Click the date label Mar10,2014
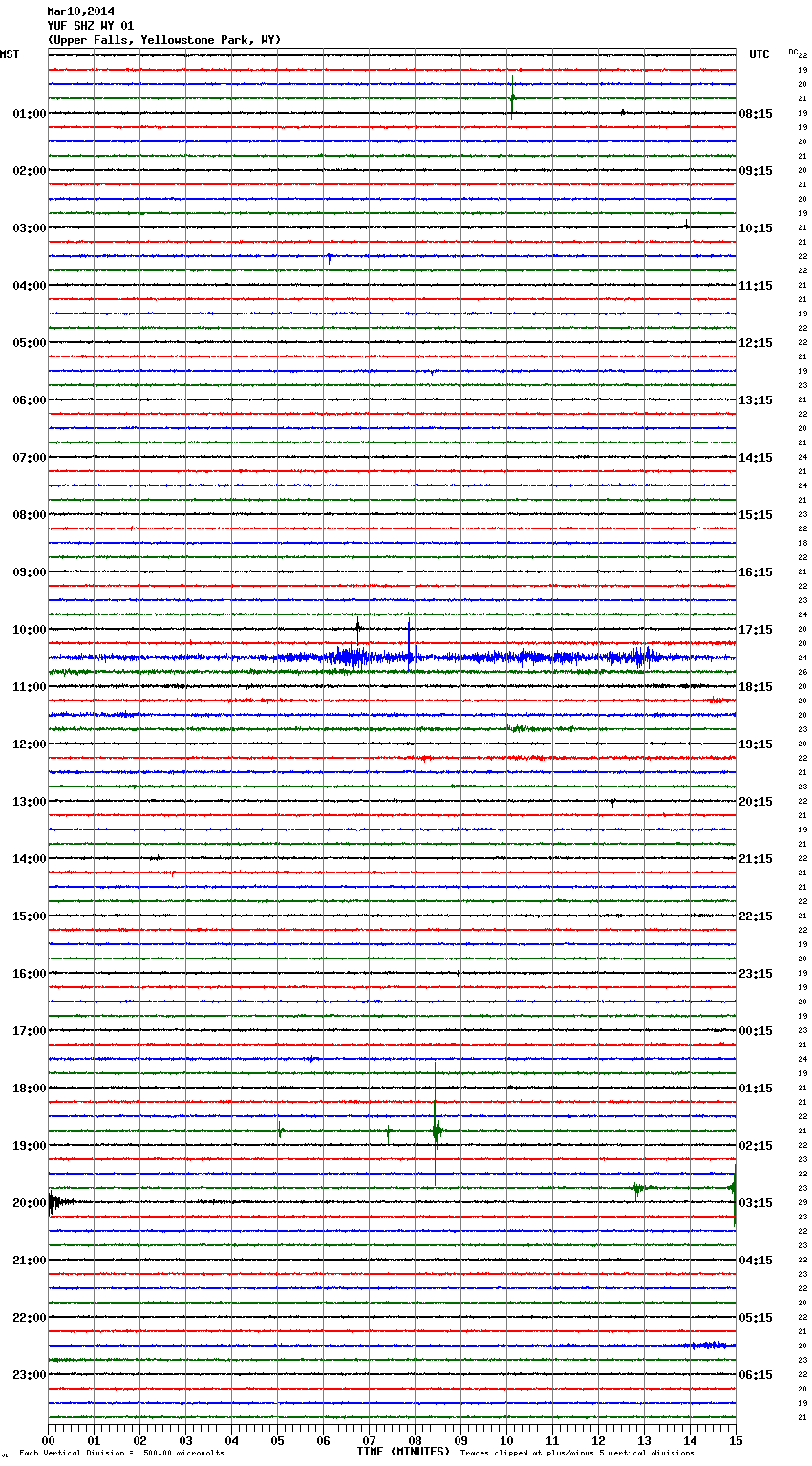Screen dimensions: 812x1466 (80, 11)
